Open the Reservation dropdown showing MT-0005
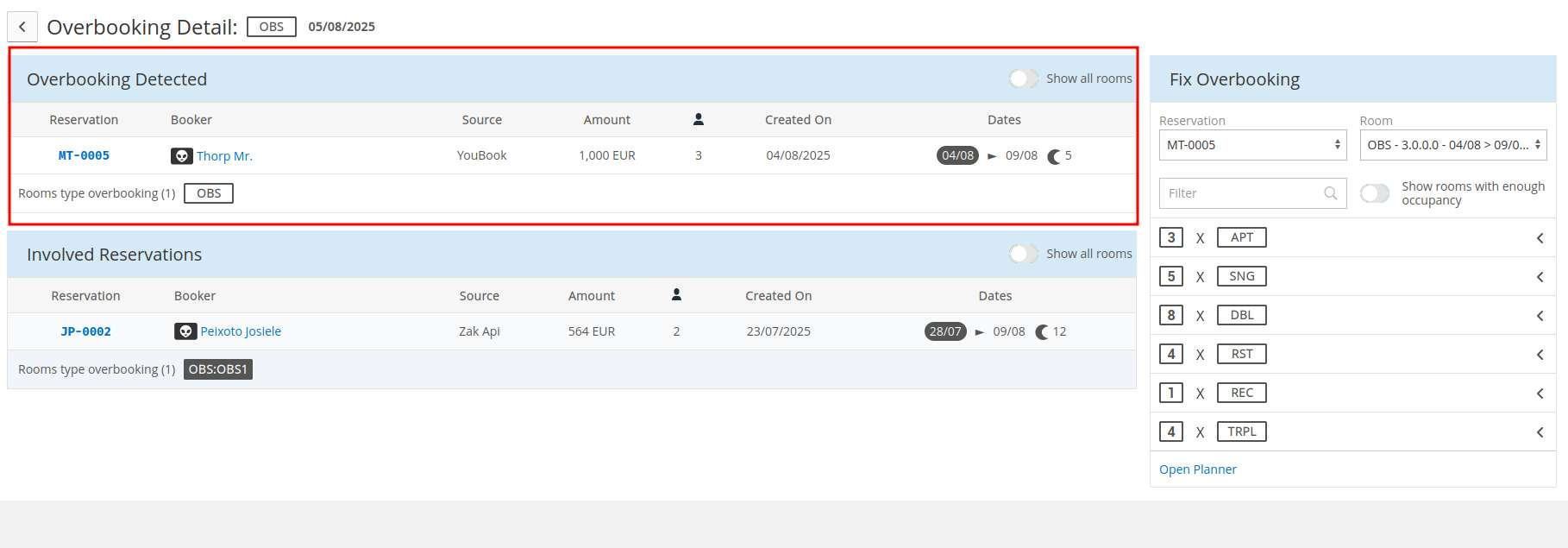 click(1252, 145)
